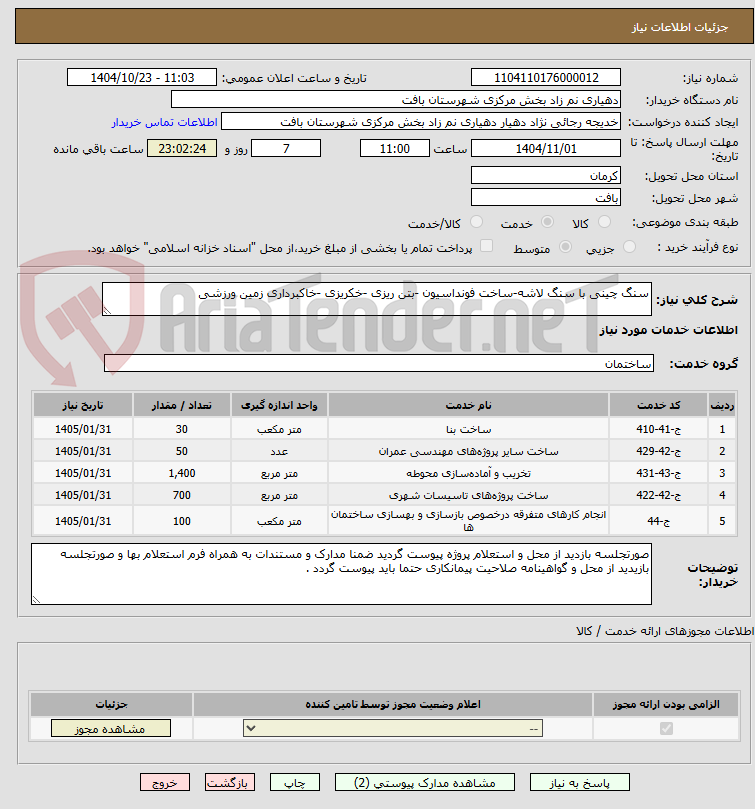Open مشاهده مدارک پیوستی (2) button
The width and height of the screenshot is (755, 809).
point(425,783)
